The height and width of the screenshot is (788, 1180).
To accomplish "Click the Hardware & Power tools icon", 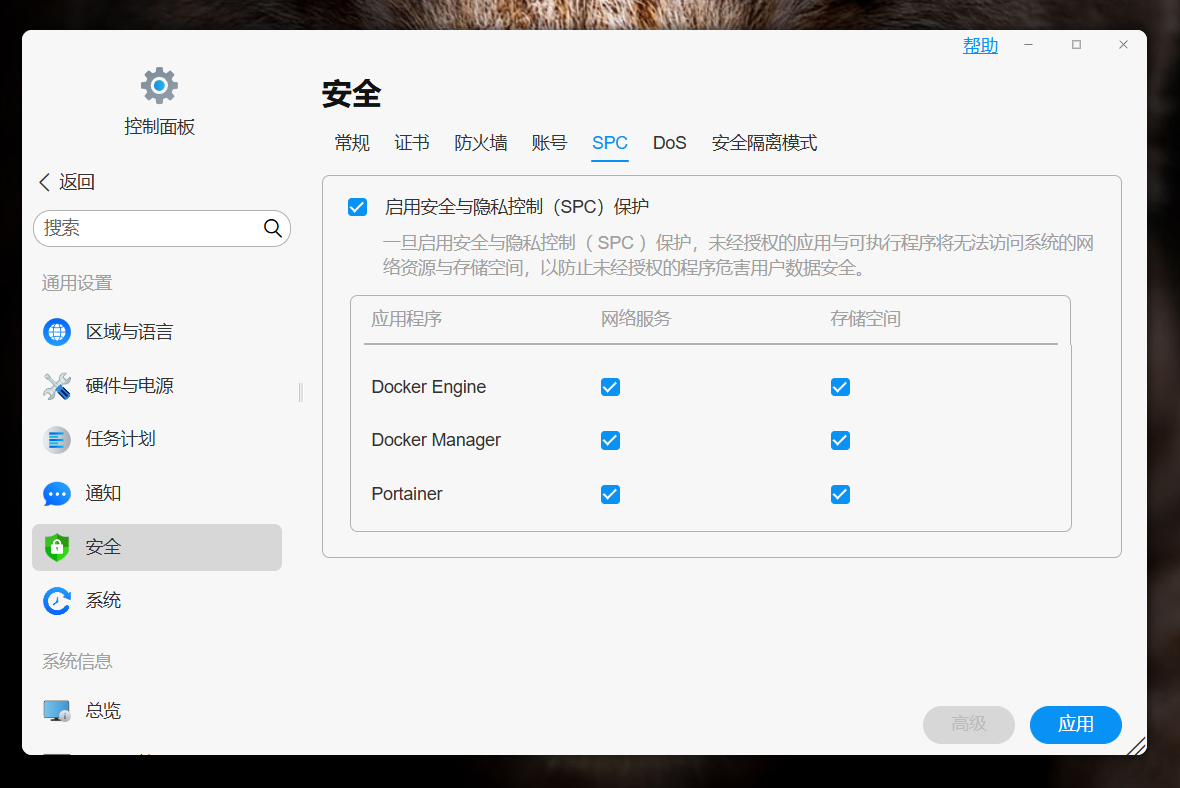I will click(x=57, y=386).
